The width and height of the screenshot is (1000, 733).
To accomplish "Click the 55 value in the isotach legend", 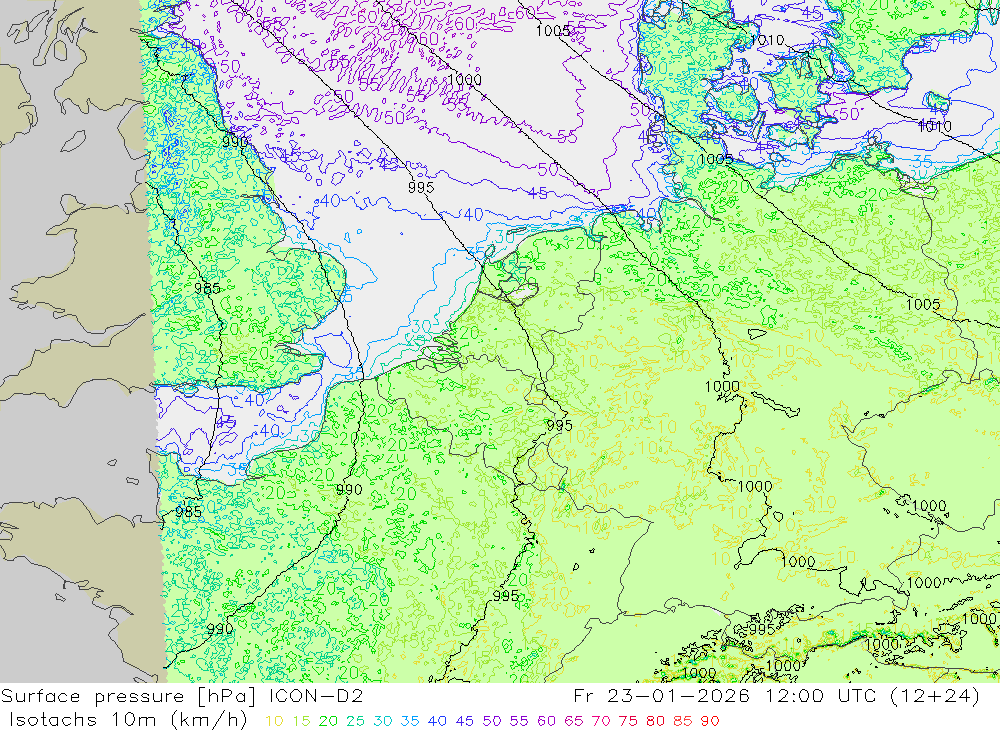I will pos(518,721).
